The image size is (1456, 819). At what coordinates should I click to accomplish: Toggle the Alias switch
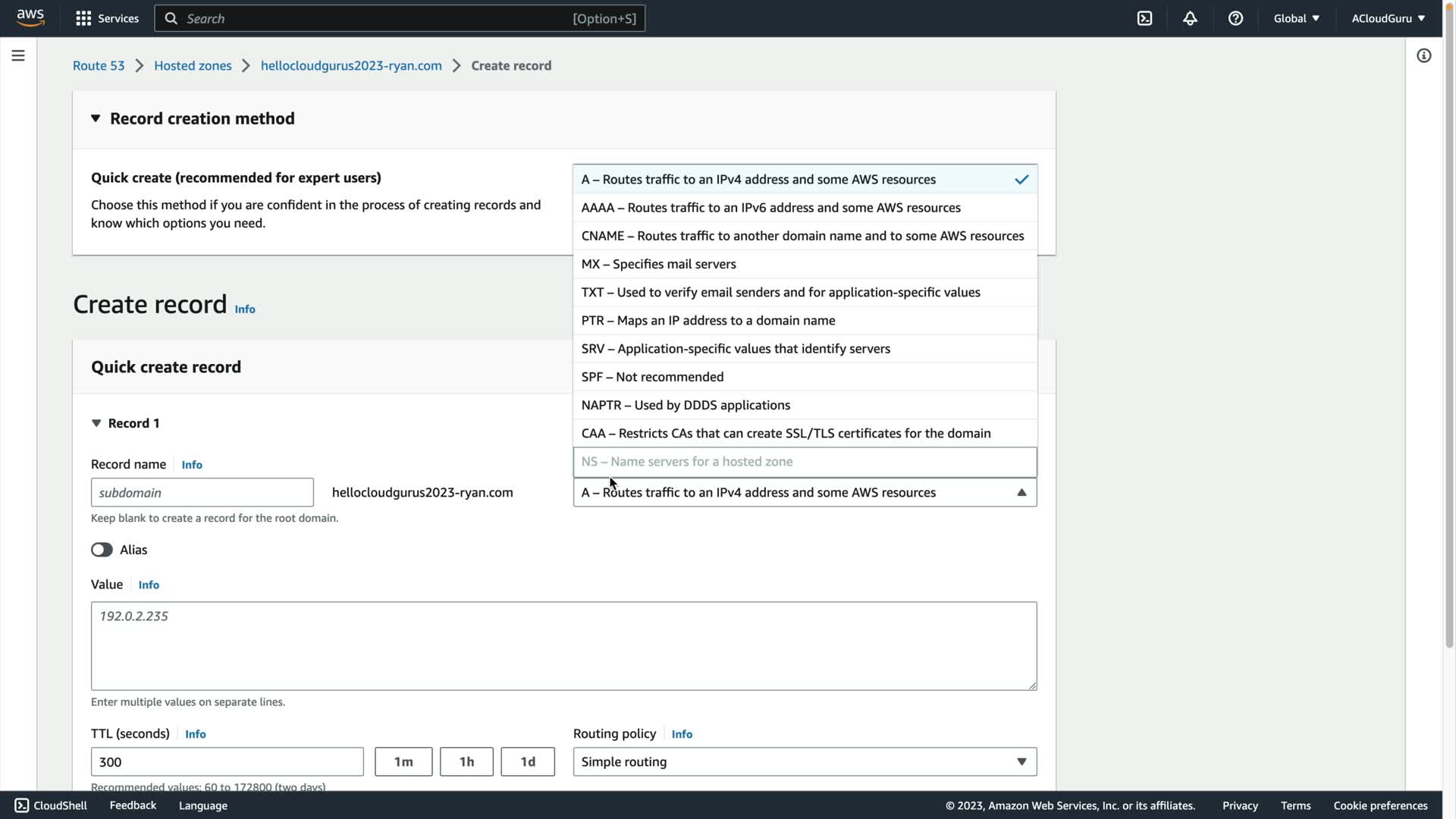coord(102,550)
